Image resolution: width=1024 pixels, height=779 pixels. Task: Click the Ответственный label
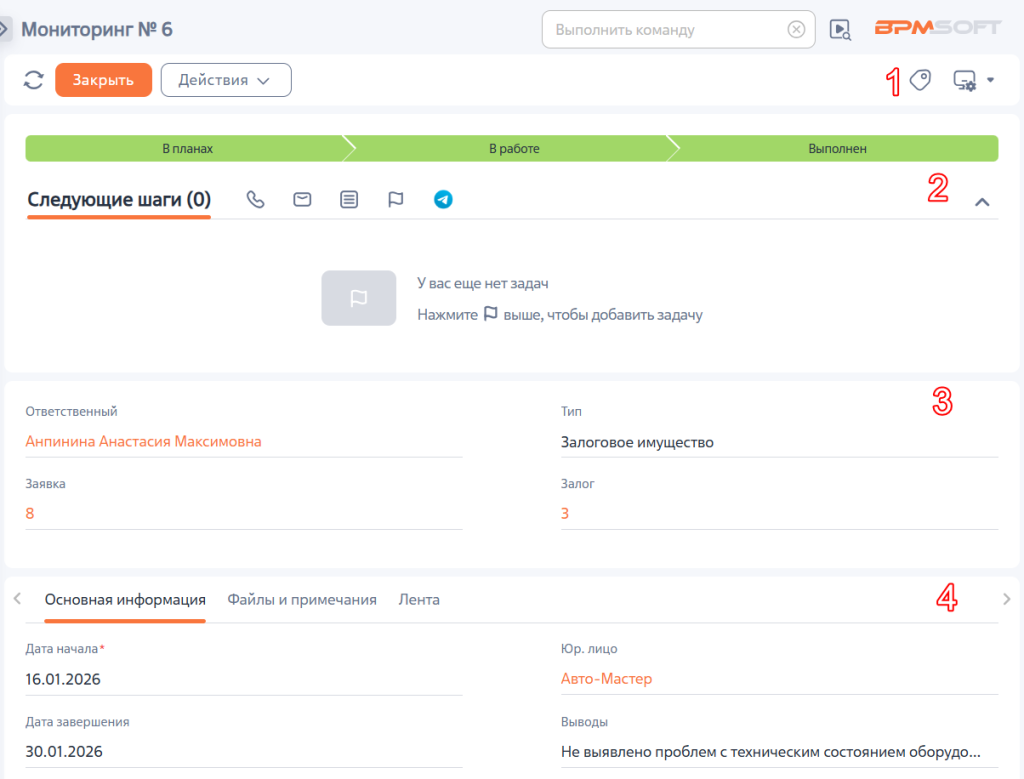coord(71,411)
